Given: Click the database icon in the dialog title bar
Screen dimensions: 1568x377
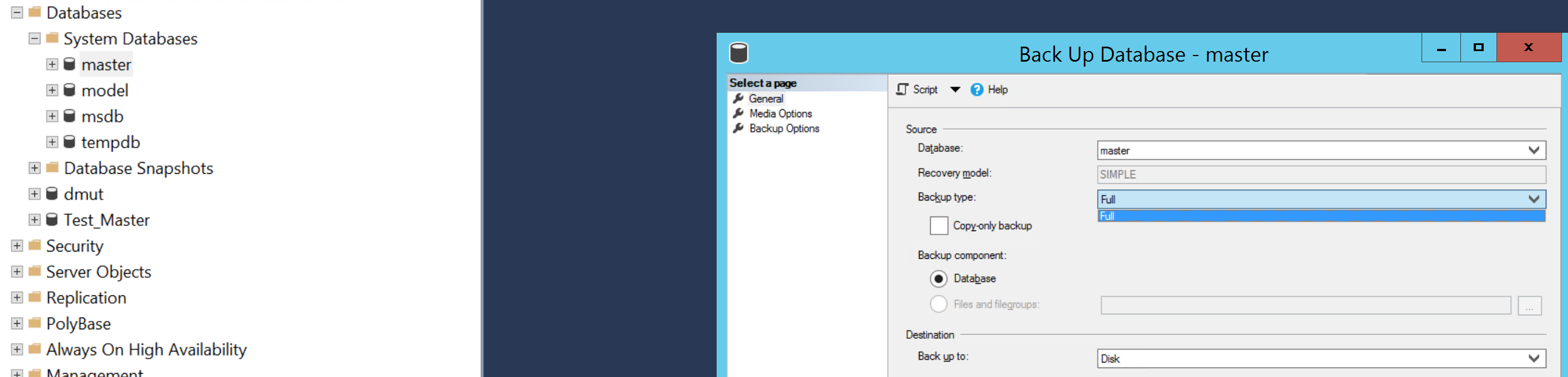Looking at the screenshot, I should 738,53.
